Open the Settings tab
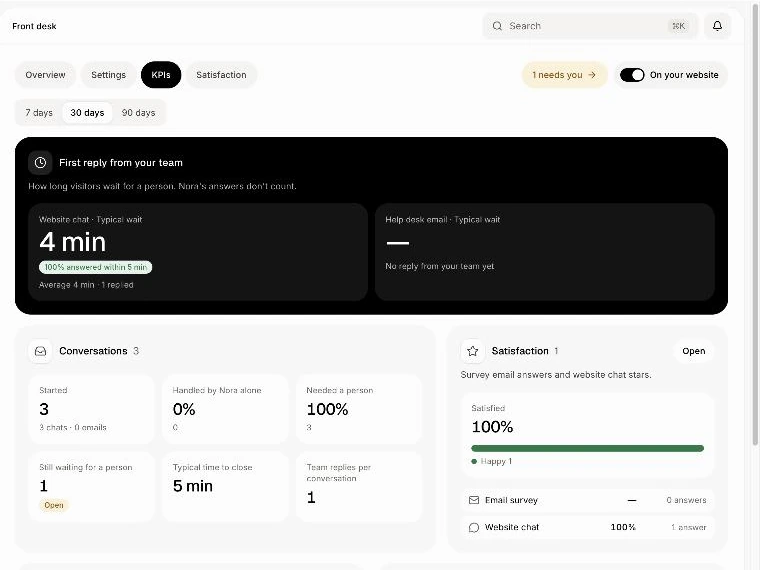Viewport: 760px width, 570px height. 109,75
